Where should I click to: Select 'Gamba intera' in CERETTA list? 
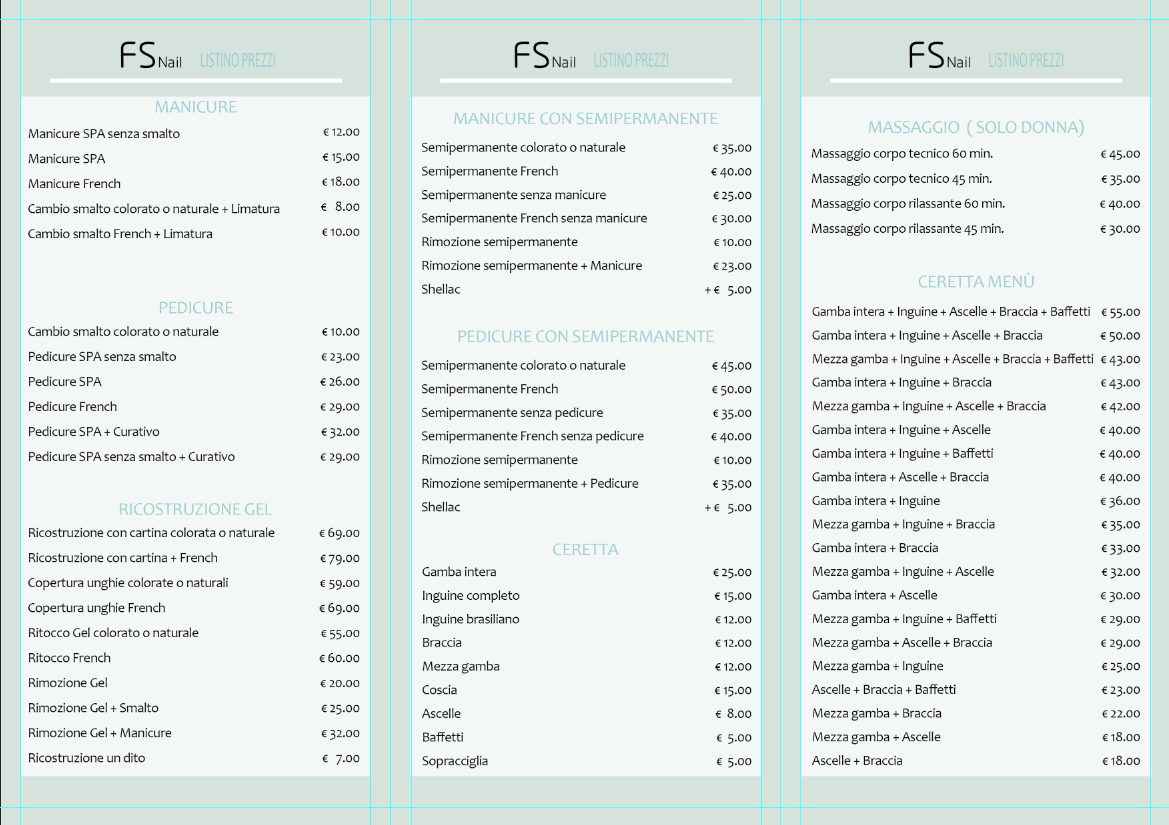coord(459,572)
